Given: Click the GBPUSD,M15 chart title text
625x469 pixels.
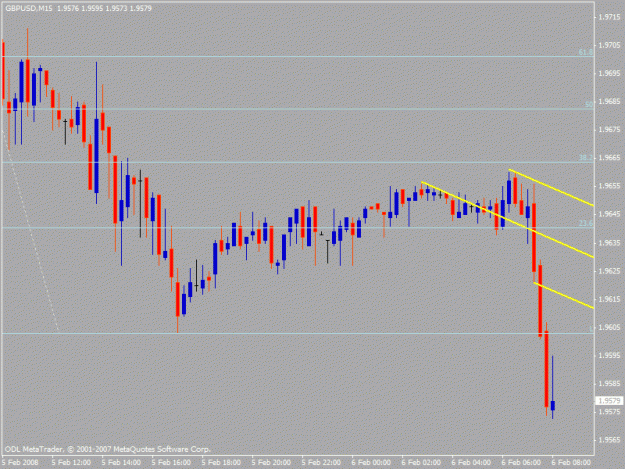Looking at the screenshot, I should pyautogui.click(x=29, y=8).
